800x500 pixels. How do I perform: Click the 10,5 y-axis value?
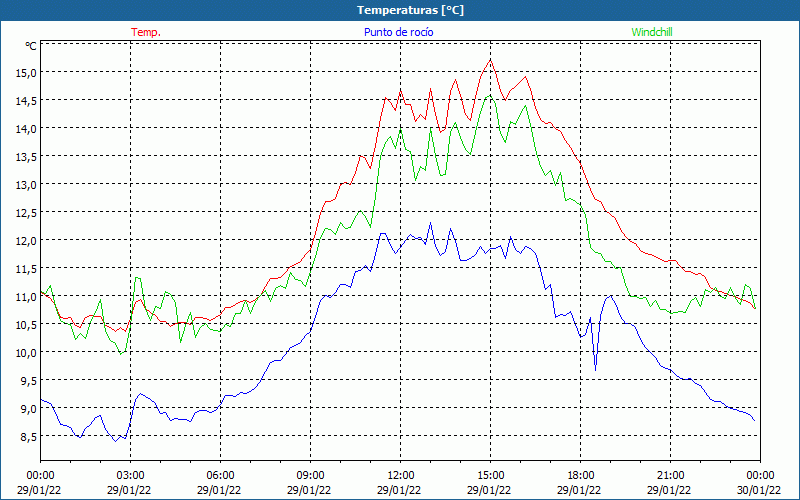[27, 325]
